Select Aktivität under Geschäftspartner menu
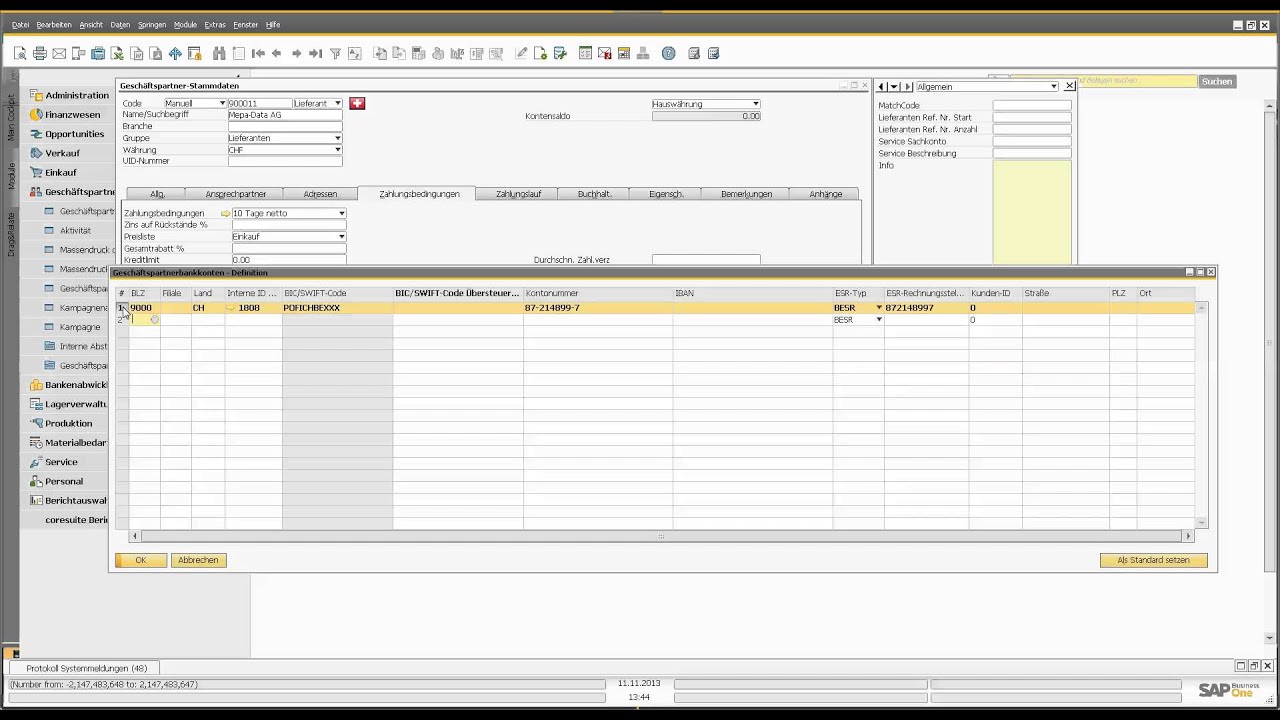1280x720 pixels. [75, 230]
